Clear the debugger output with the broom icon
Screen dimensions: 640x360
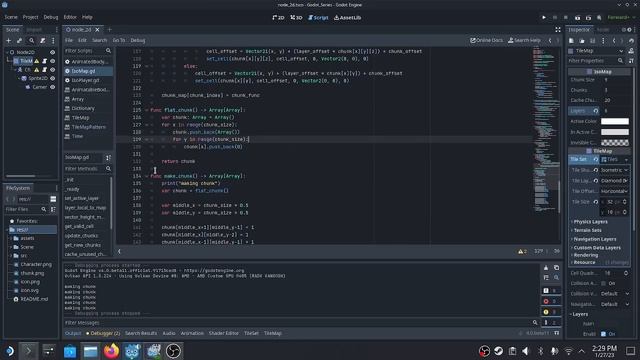[546, 268]
